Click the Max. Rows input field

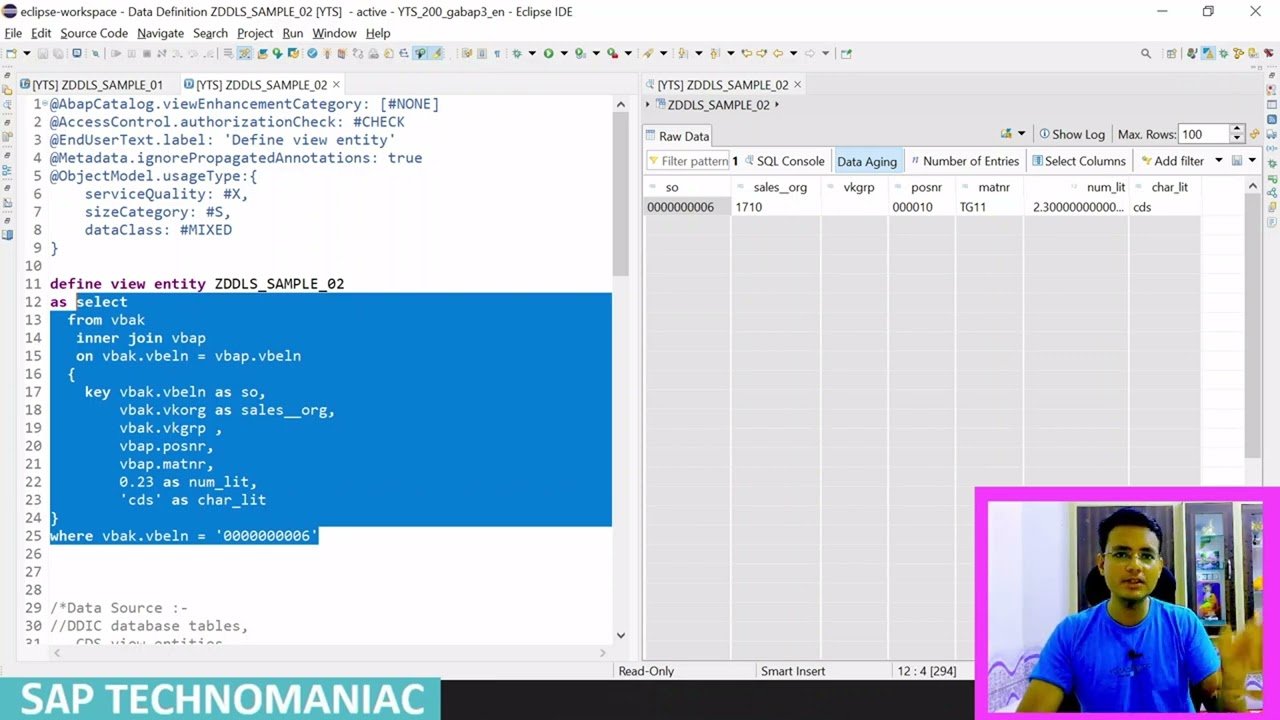tap(1203, 134)
